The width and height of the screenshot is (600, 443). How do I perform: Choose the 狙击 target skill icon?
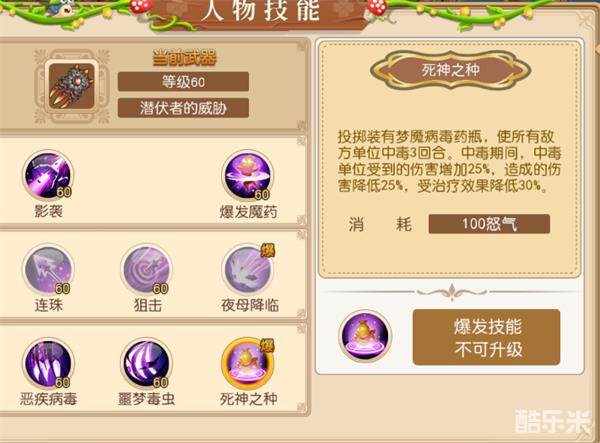point(146,270)
